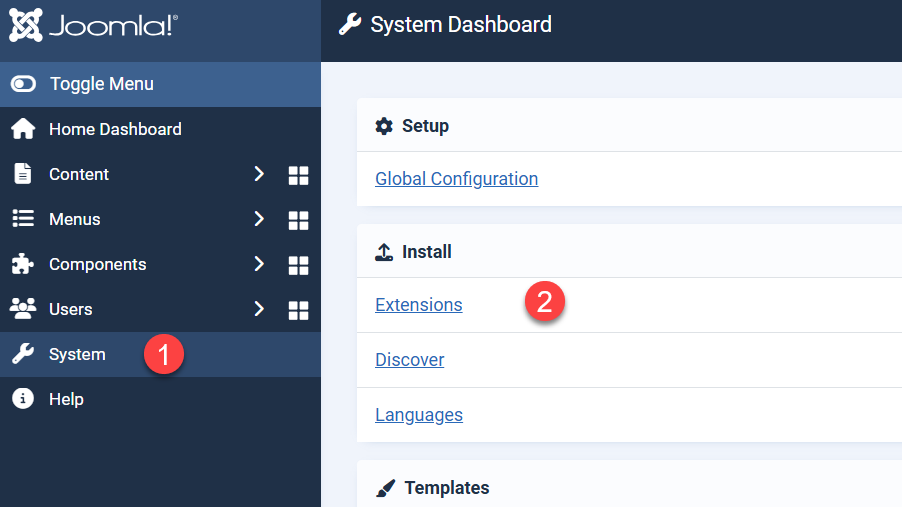Click the Content file icon in sidebar
The width and height of the screenshot is (902, 507).
22,174
